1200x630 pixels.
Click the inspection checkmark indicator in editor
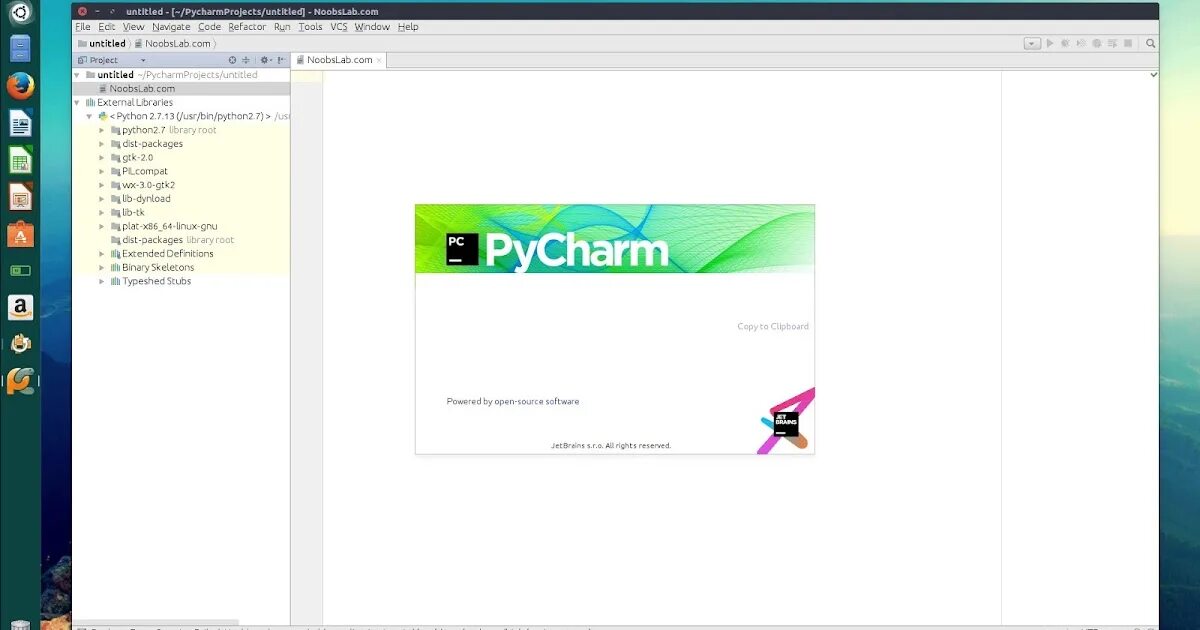pyautogui.click(x=1154, y=74)
